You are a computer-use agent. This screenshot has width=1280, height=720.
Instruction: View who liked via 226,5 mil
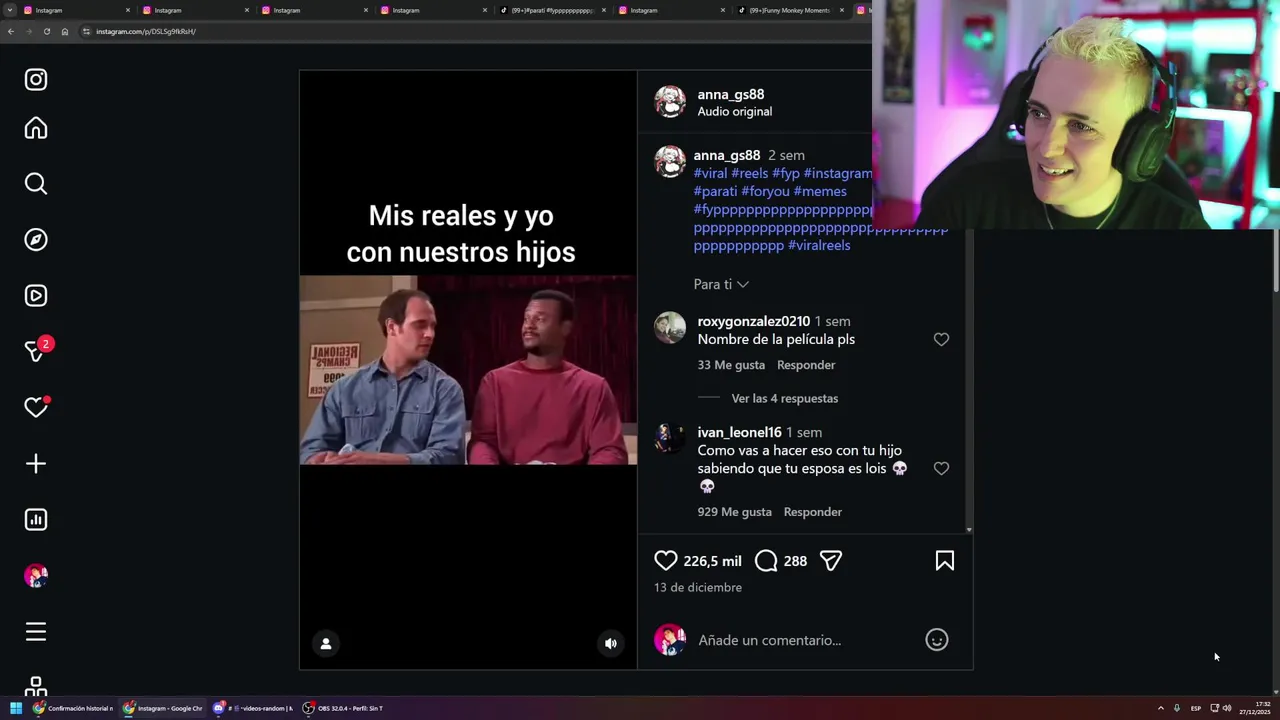pos(713,561)
